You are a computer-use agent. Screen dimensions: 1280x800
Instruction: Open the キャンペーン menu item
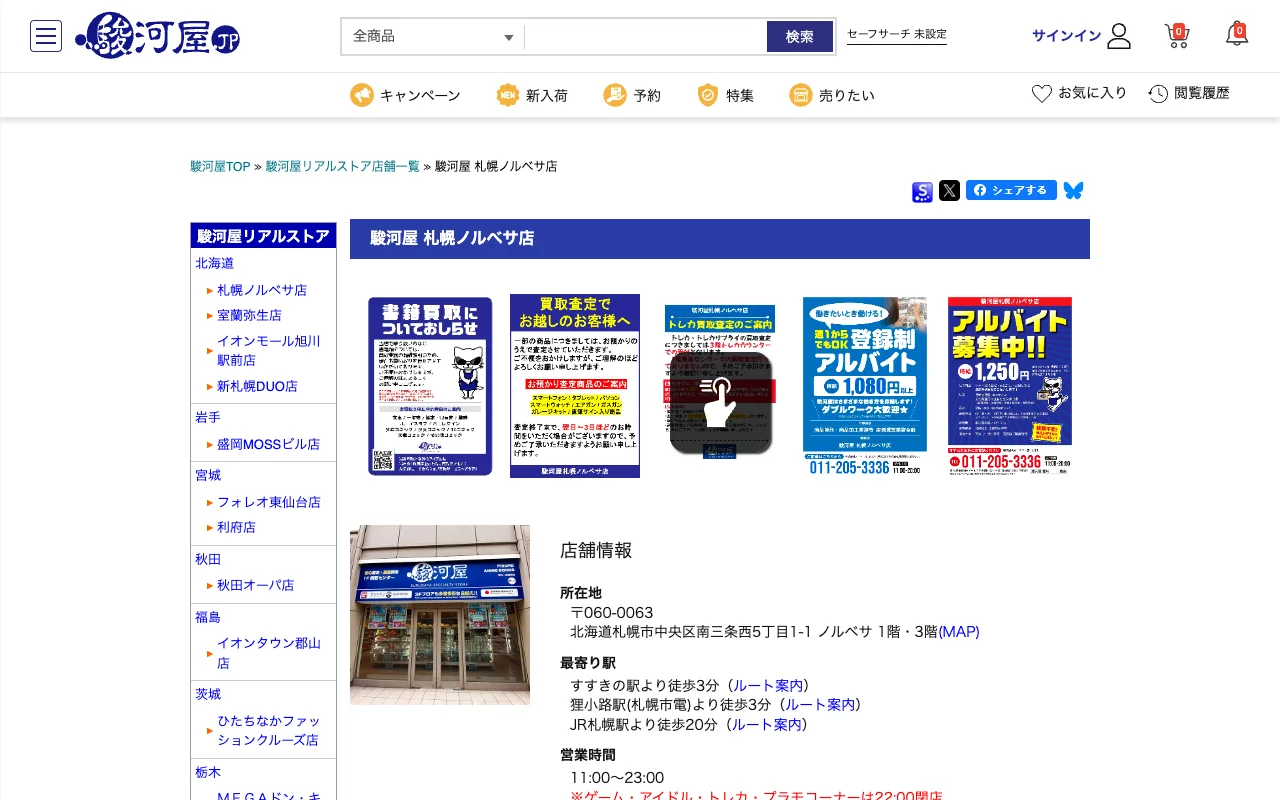tap(420, 96)
